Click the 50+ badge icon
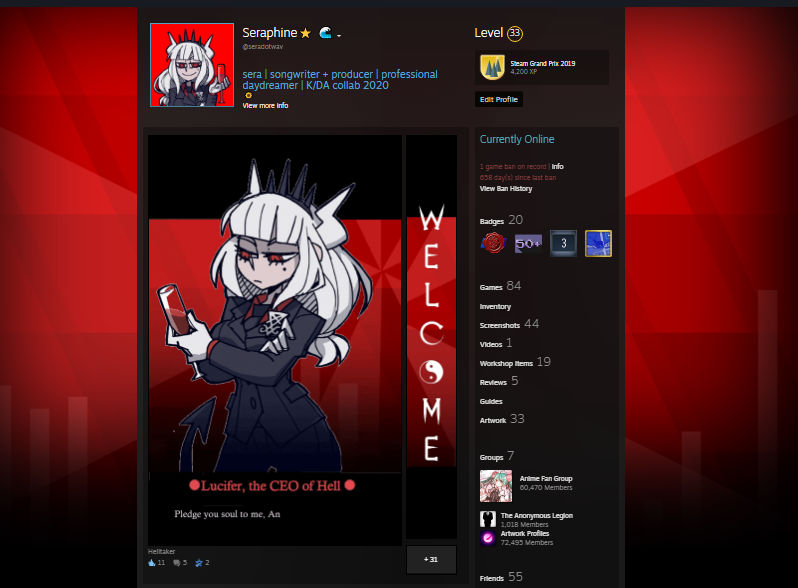798x588 pixels. point(528,243)
